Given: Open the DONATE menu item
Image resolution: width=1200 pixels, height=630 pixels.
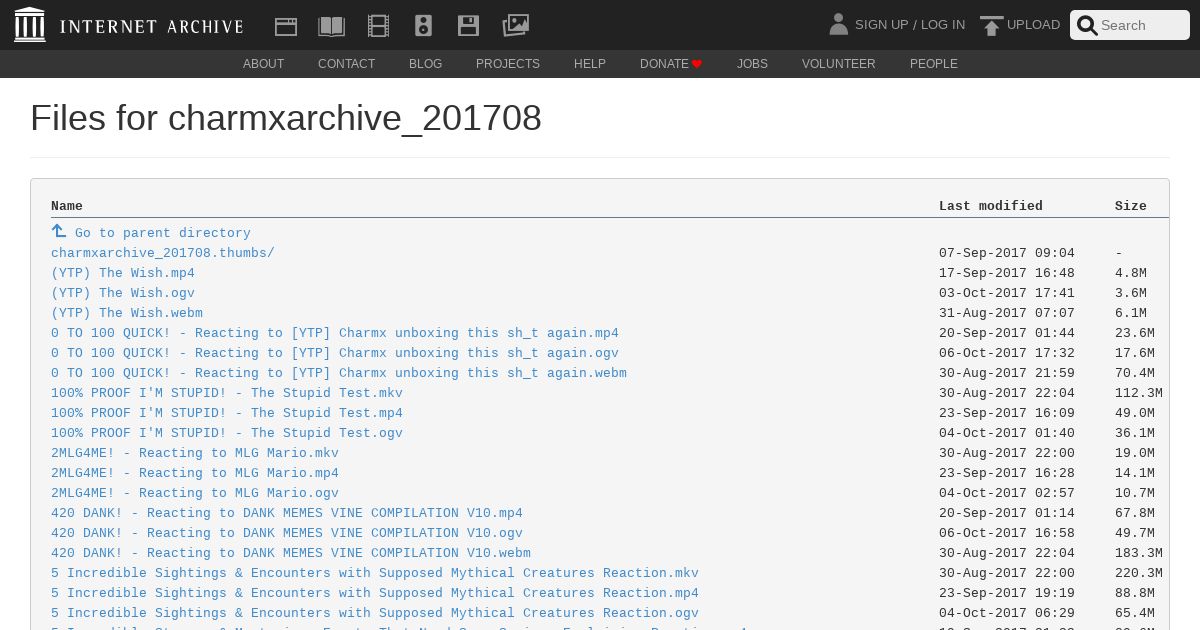Looking at the screenshot, I should tap(671, 64).
